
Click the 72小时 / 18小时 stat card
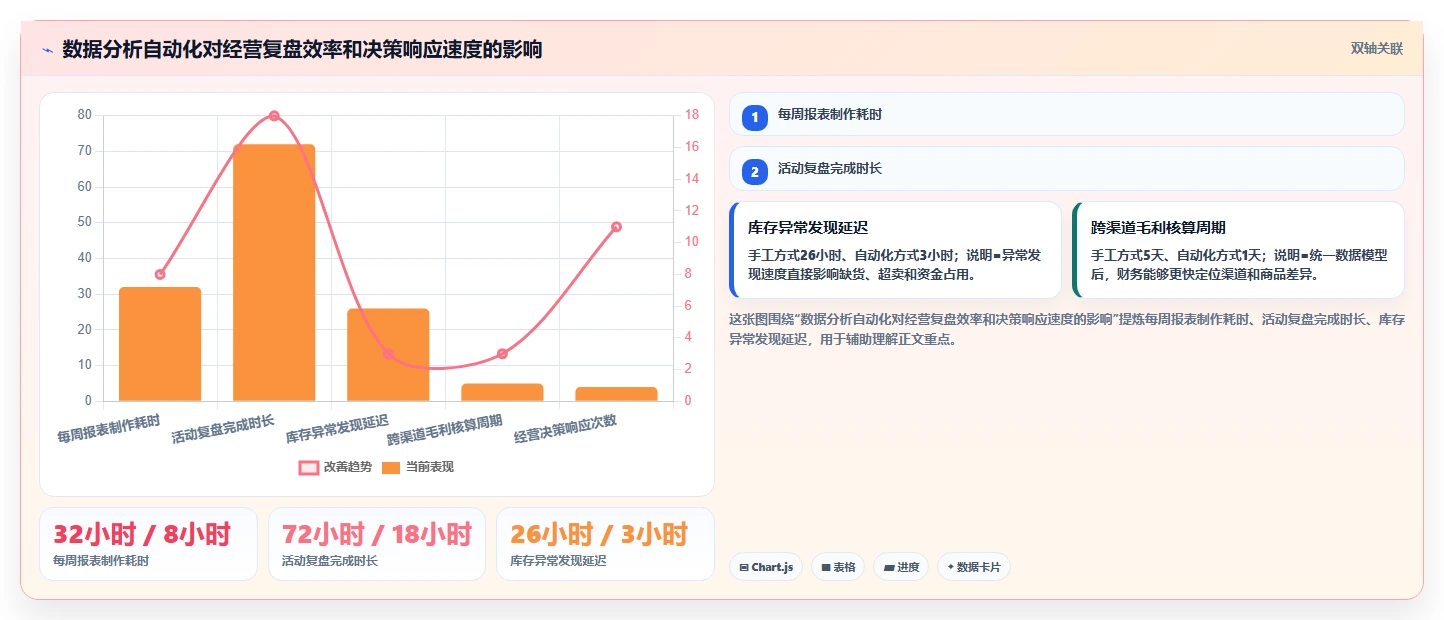click(x=376, y=544)
